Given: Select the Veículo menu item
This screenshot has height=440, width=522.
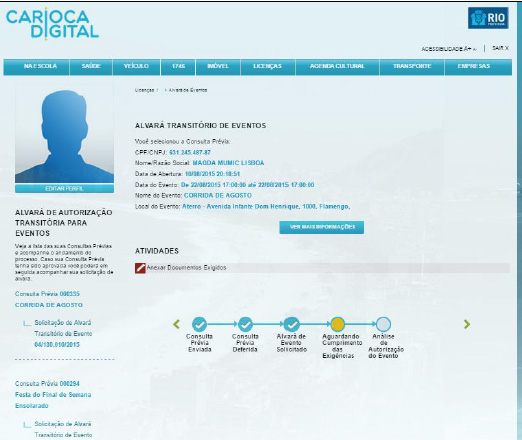Looking at the screenshot, I should coord(136,67).
